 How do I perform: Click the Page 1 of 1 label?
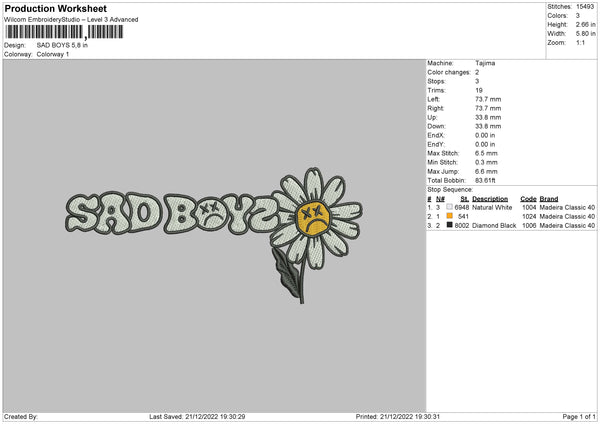pos(579,416)
